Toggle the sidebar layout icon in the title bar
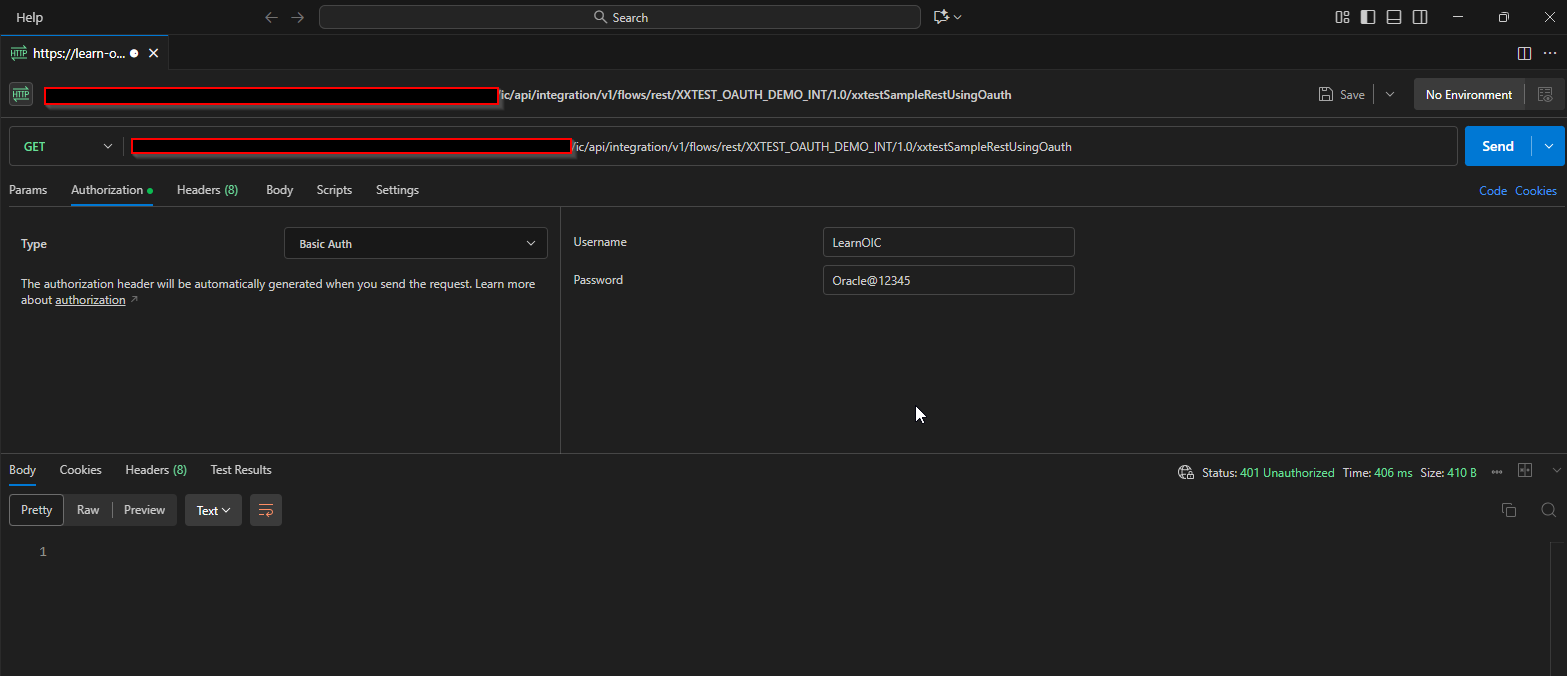Screen dimensions: 1567x676 tap(1367, 17)
